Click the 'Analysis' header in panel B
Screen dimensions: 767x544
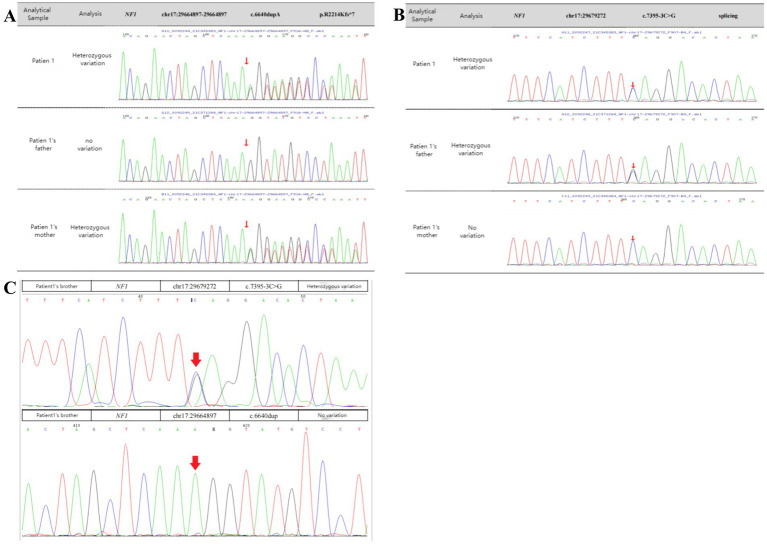coord(471,16)
